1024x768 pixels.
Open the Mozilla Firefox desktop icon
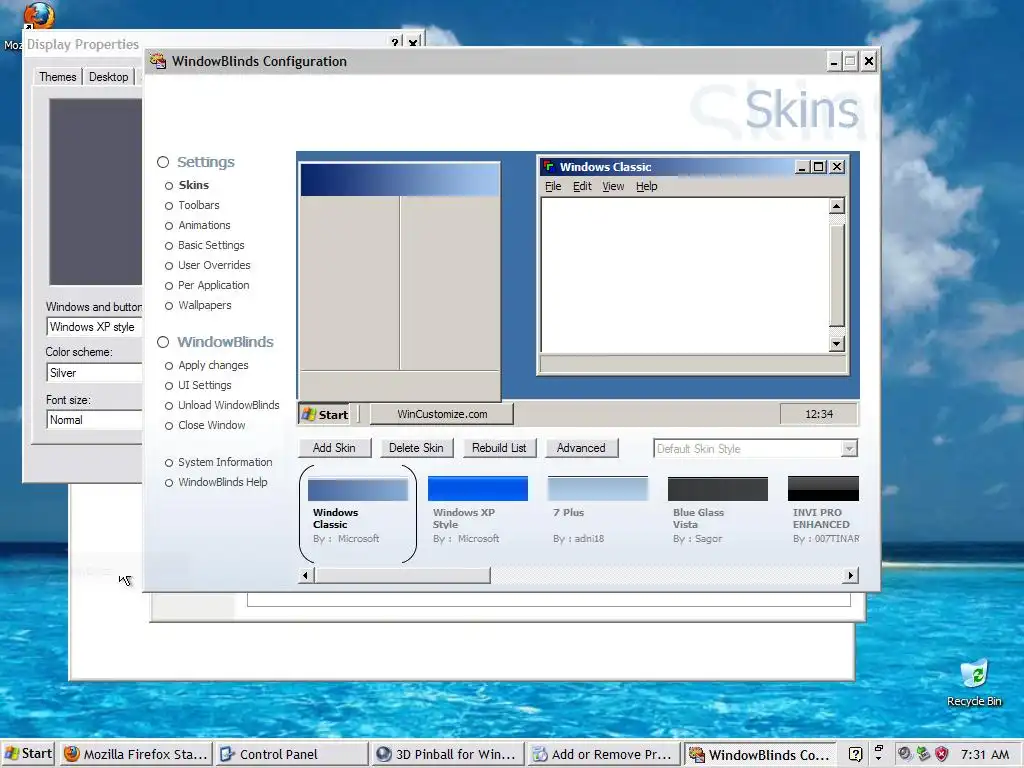(38, 16)
